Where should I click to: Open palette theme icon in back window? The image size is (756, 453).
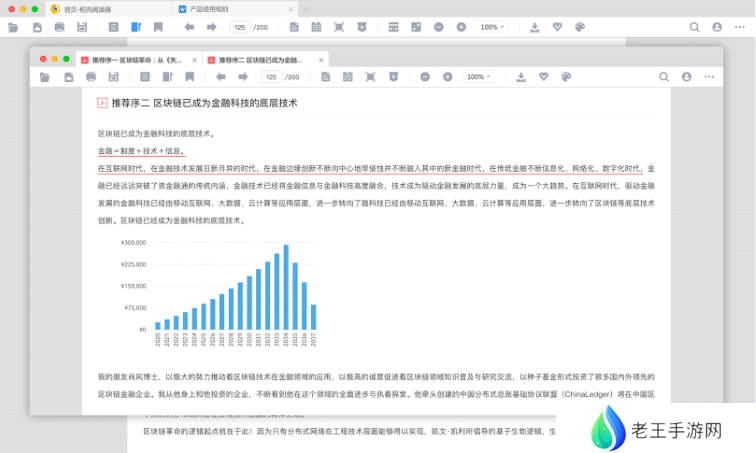[x=580, y=27]
